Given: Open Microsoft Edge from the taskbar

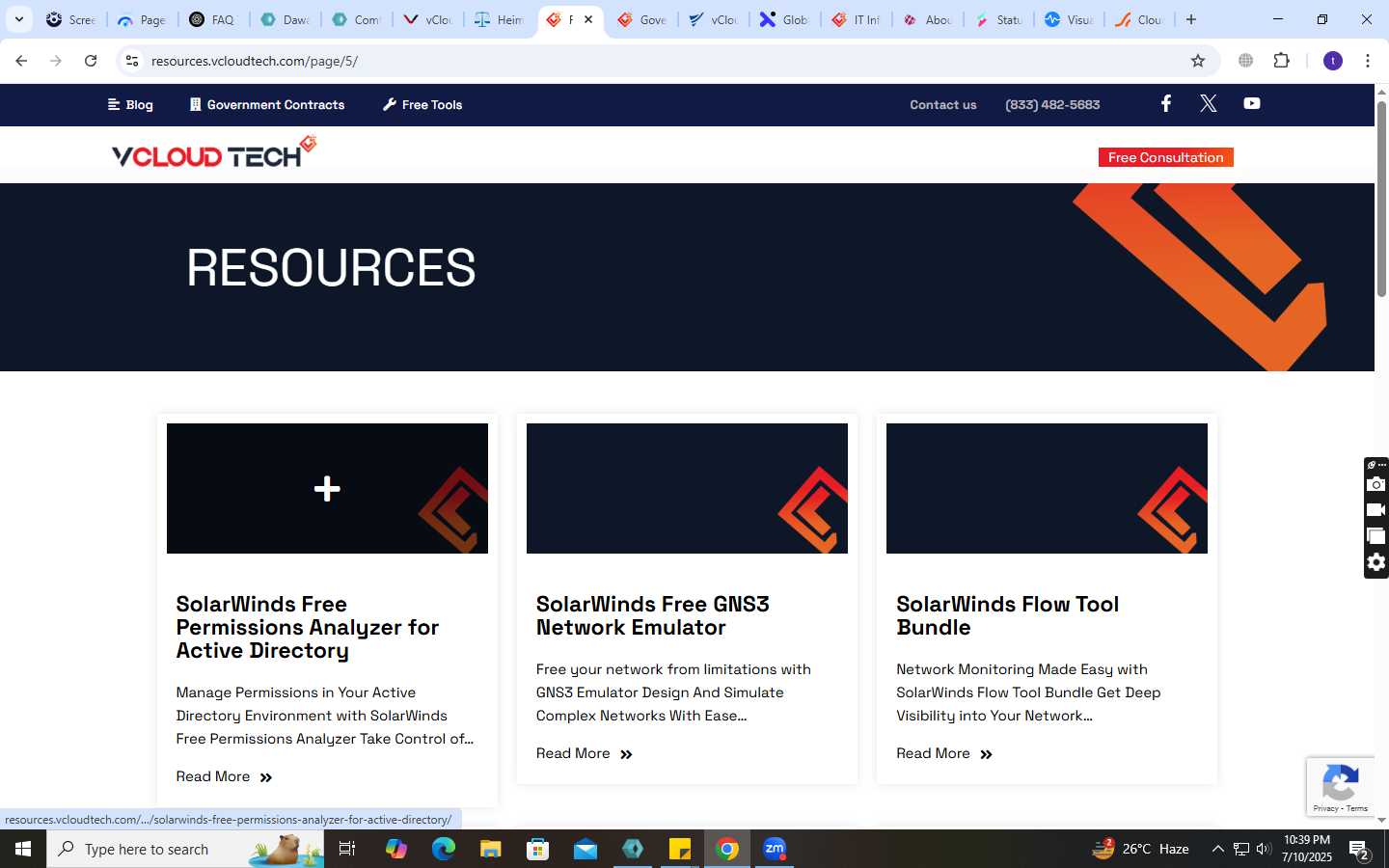Looking at the screenshot, I should (x=444, y=849).
